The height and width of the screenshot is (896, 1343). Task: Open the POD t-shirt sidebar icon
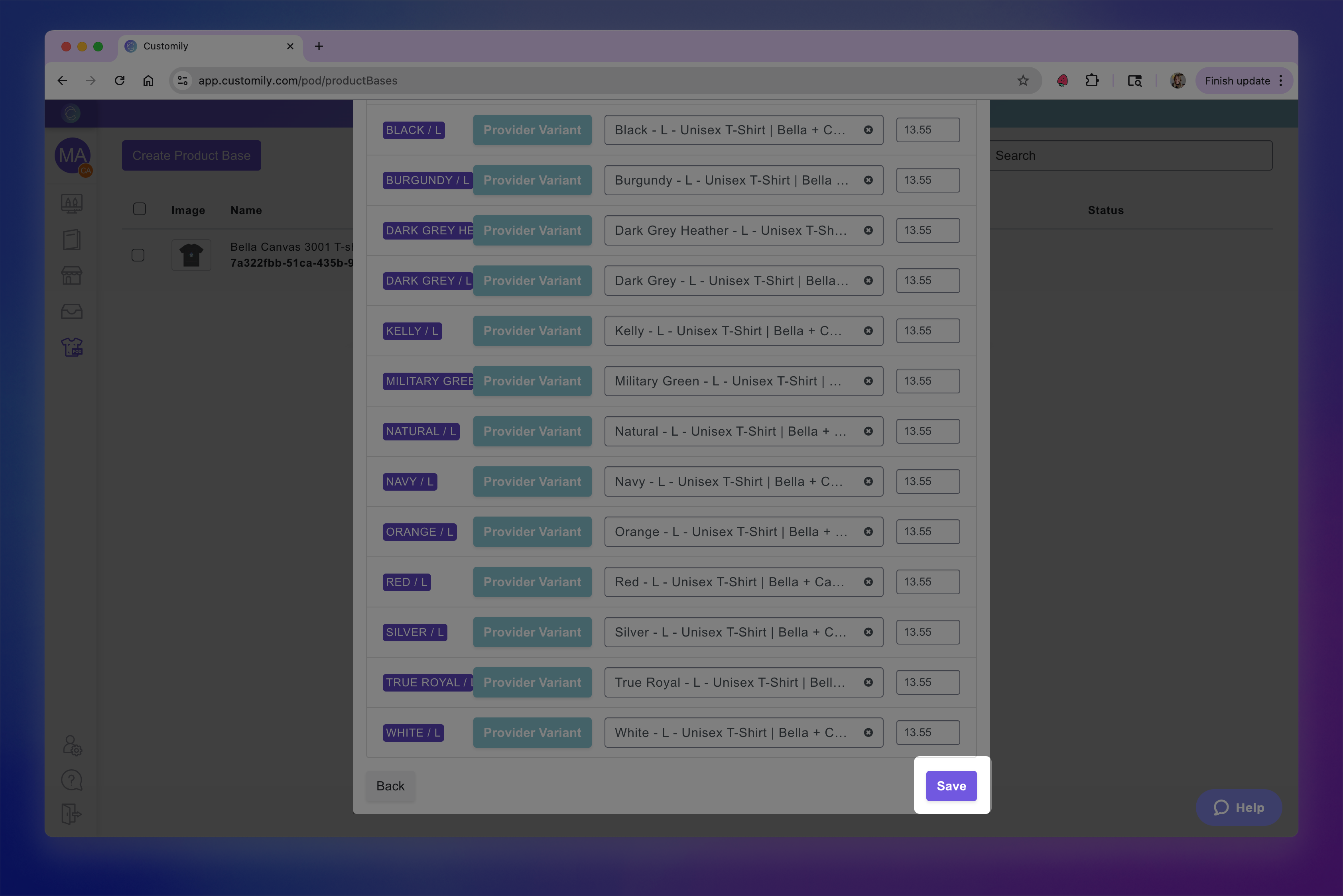coord(72,347)
